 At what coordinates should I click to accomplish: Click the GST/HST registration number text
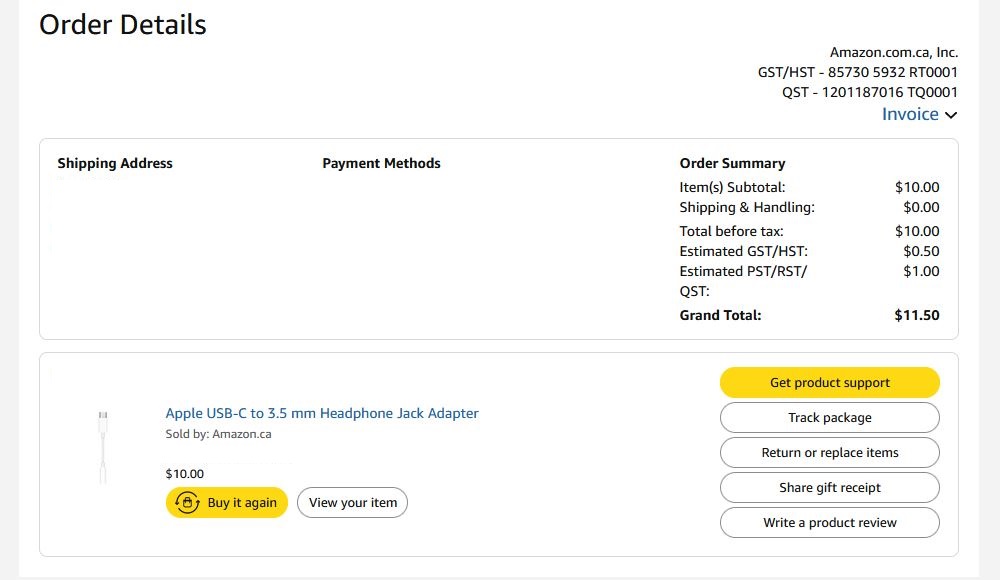coord(857,72)
